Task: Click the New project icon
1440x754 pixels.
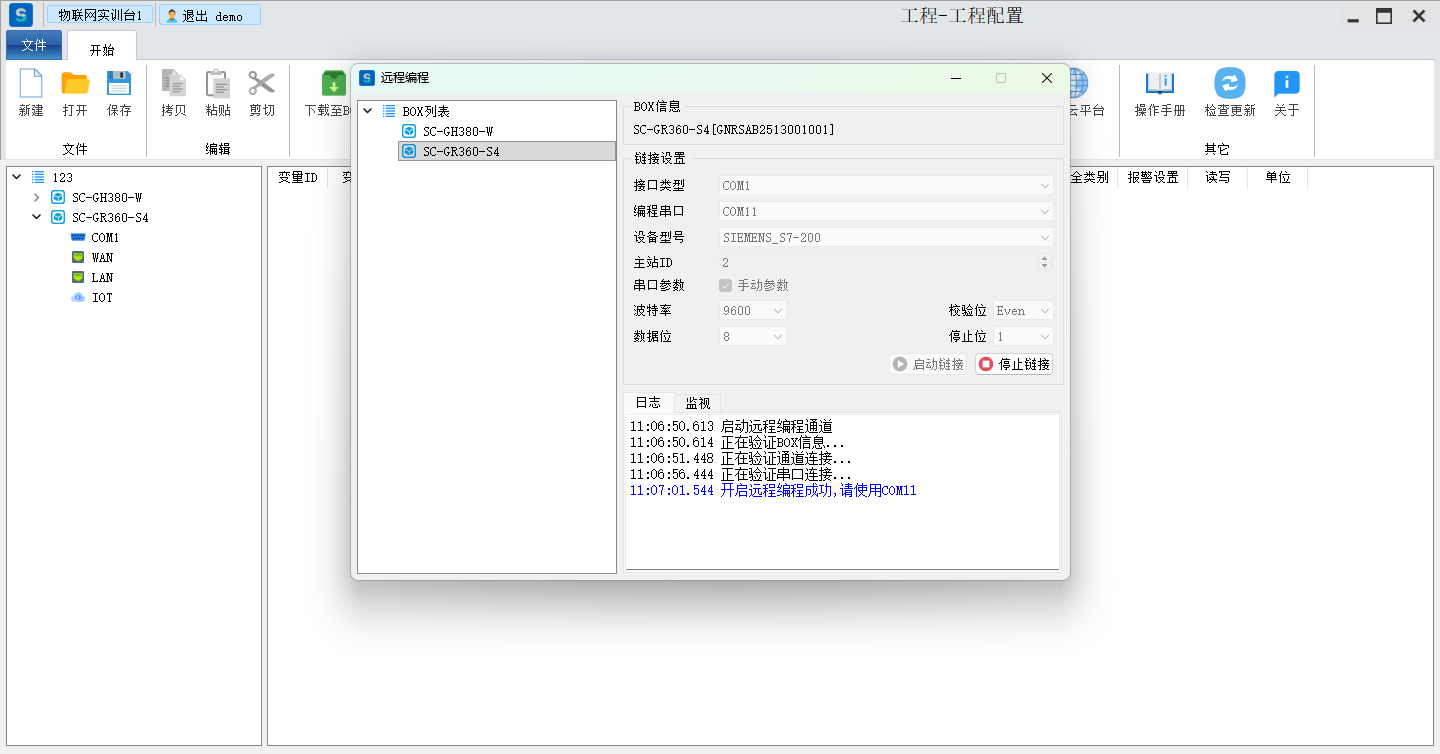Action: 31,84
